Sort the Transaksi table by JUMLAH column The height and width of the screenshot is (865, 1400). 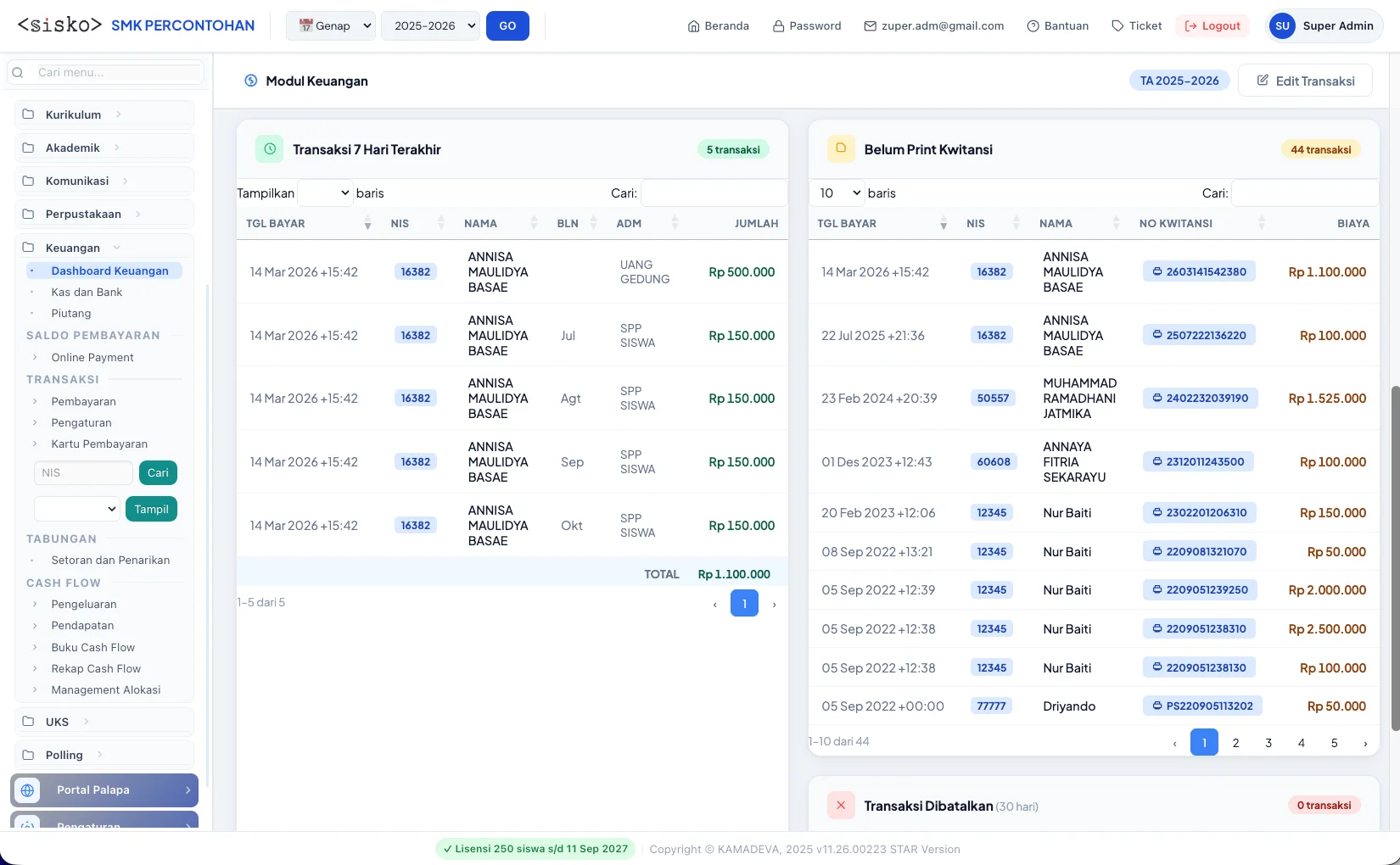pyautogui.click(x=756, y=224)
